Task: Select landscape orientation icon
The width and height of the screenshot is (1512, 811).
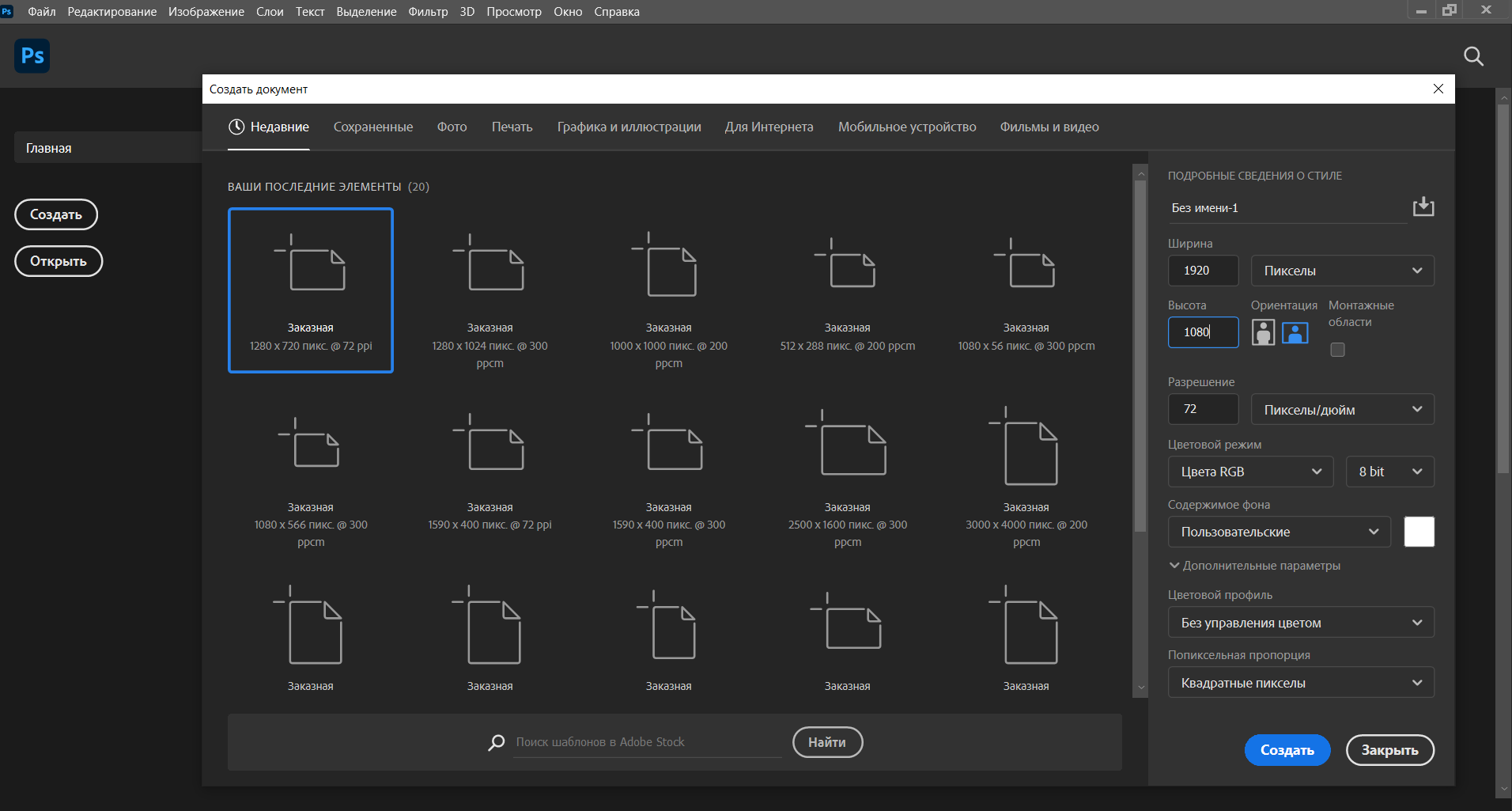Action: tap(1295, 332)
